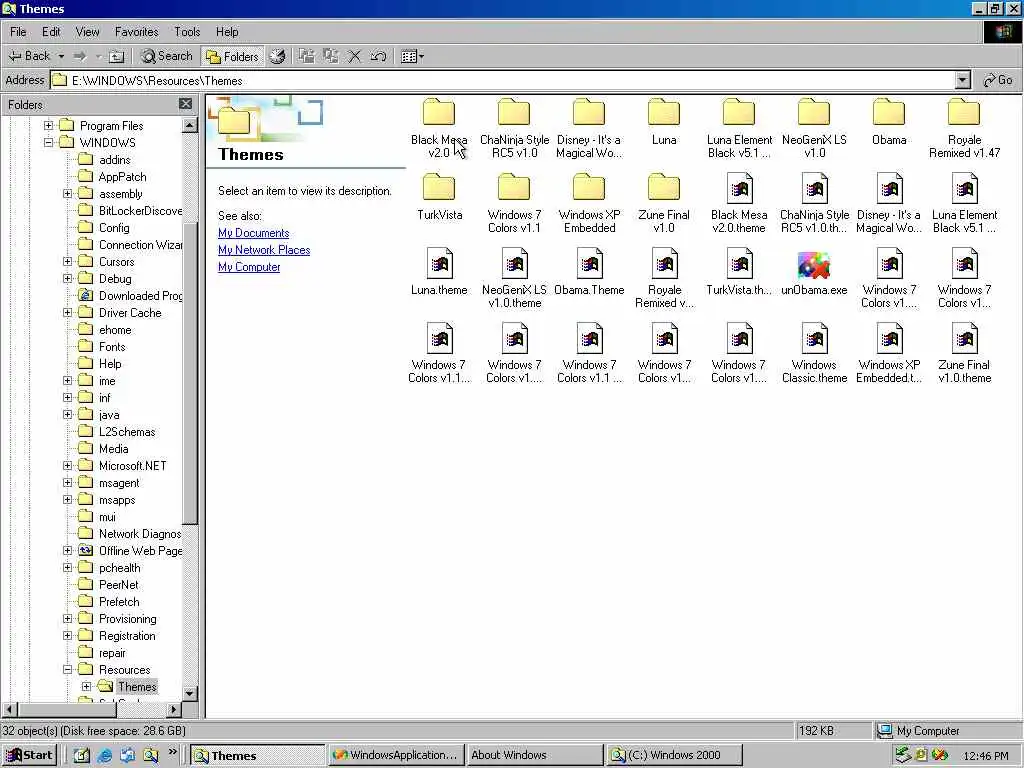The image size is (1024, 768).
Task: Open the View menu
Action: [x=88, y=32]
